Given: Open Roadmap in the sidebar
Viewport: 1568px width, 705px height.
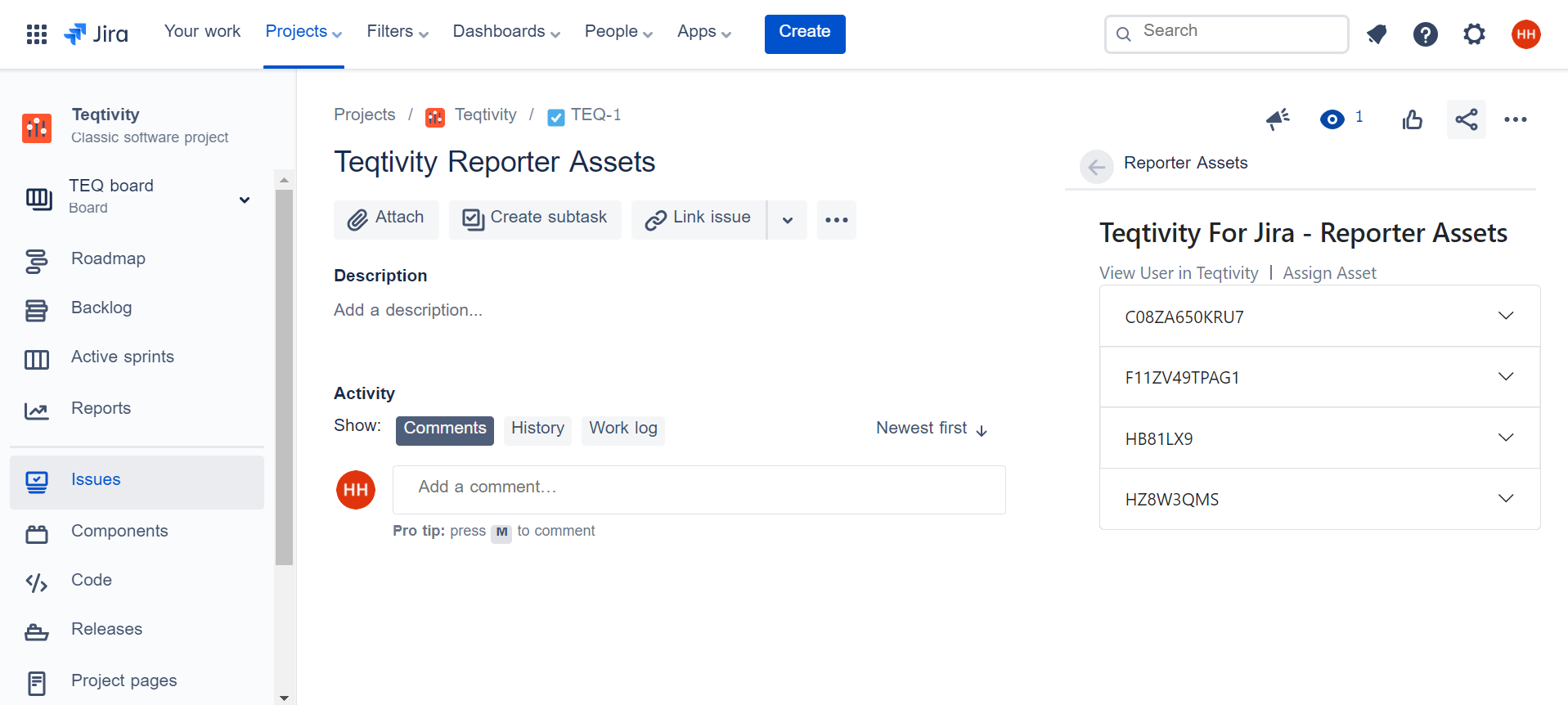Looking at the screenshot, I should (137, 259).
